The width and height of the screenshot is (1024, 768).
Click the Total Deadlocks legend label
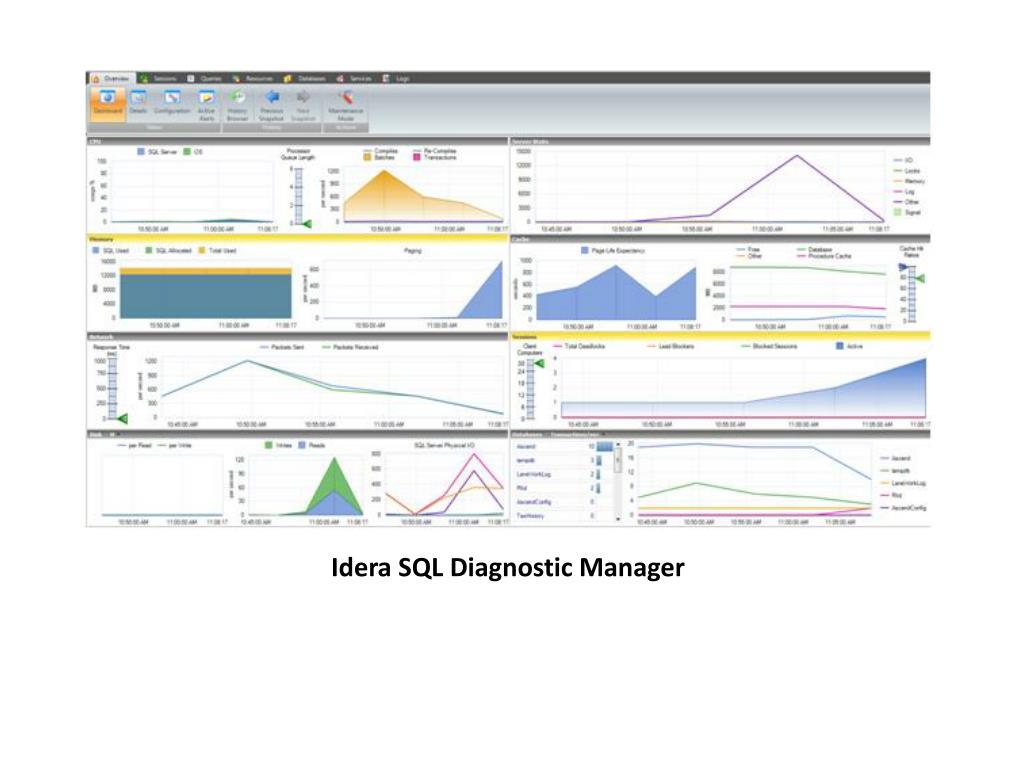tap(584, 346)
